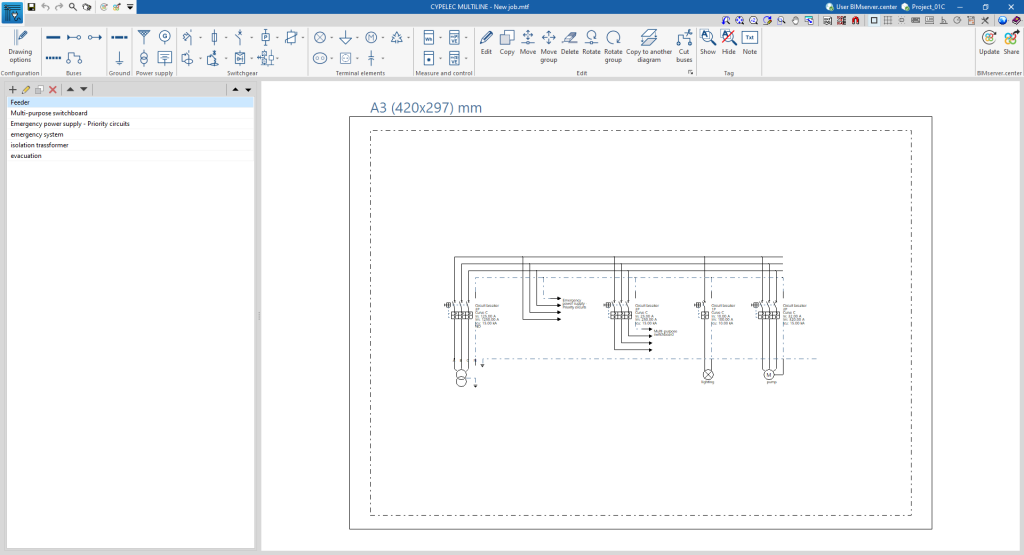Toggle the grid display in top toolbar
Image resolution: width=1024 pixels, height=555 pixels.
[888, 20]
